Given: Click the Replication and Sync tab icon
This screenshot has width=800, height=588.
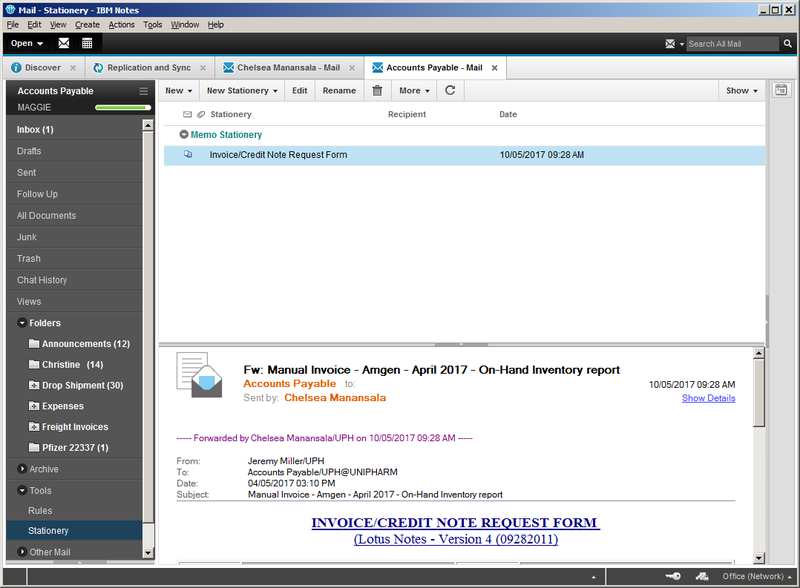Looking at the screenshot, I should [98, 67].
